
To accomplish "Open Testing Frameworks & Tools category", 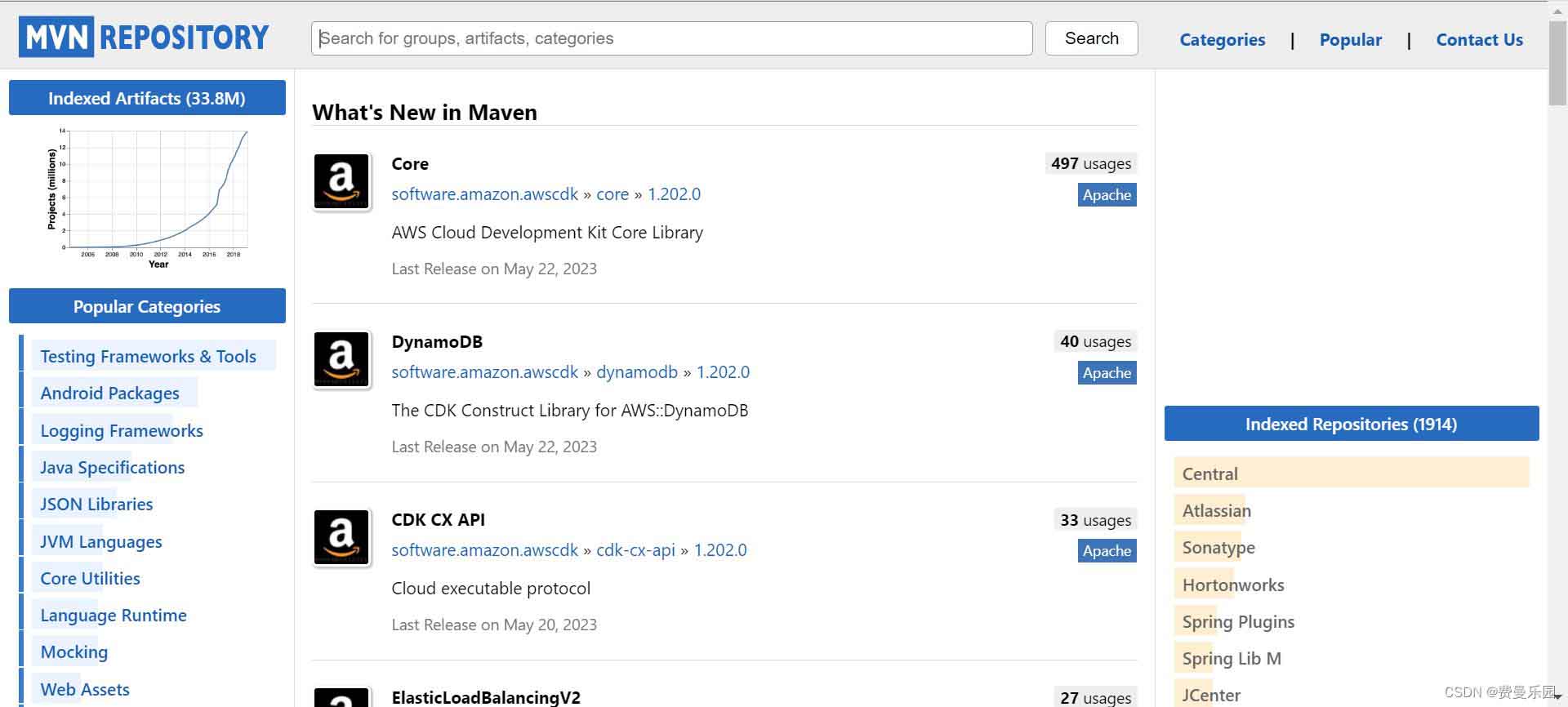I will tap(148, 356).
